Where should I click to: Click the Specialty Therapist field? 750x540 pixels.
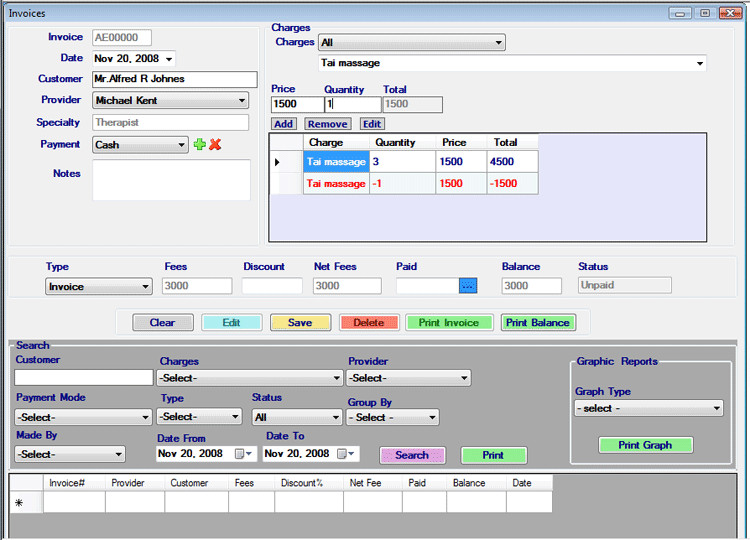(170, 122)
